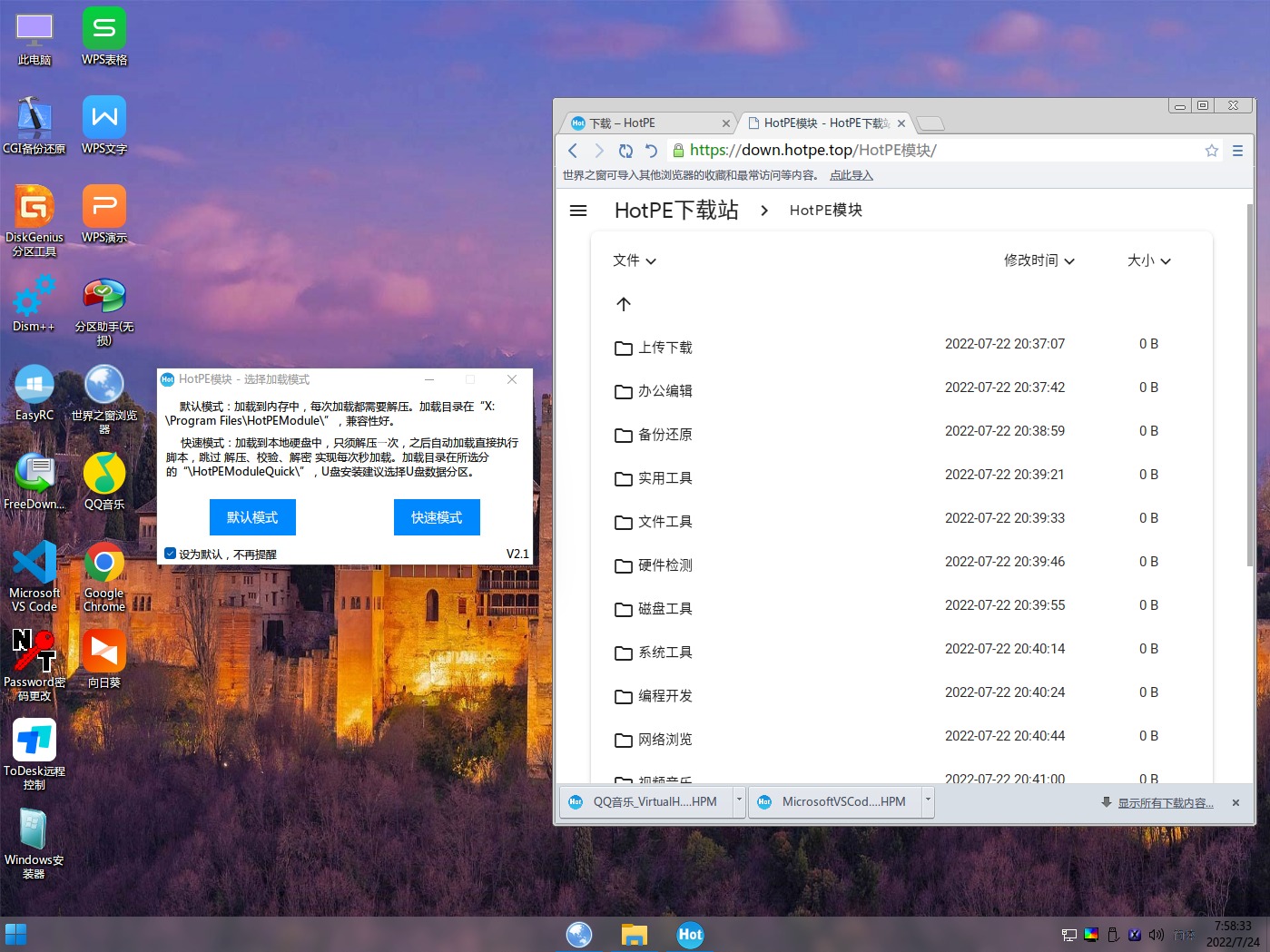Viewport: 1270px width, 952px height.
Task: Close the 下载 – HotPE tab
Action: pos(725,123)
